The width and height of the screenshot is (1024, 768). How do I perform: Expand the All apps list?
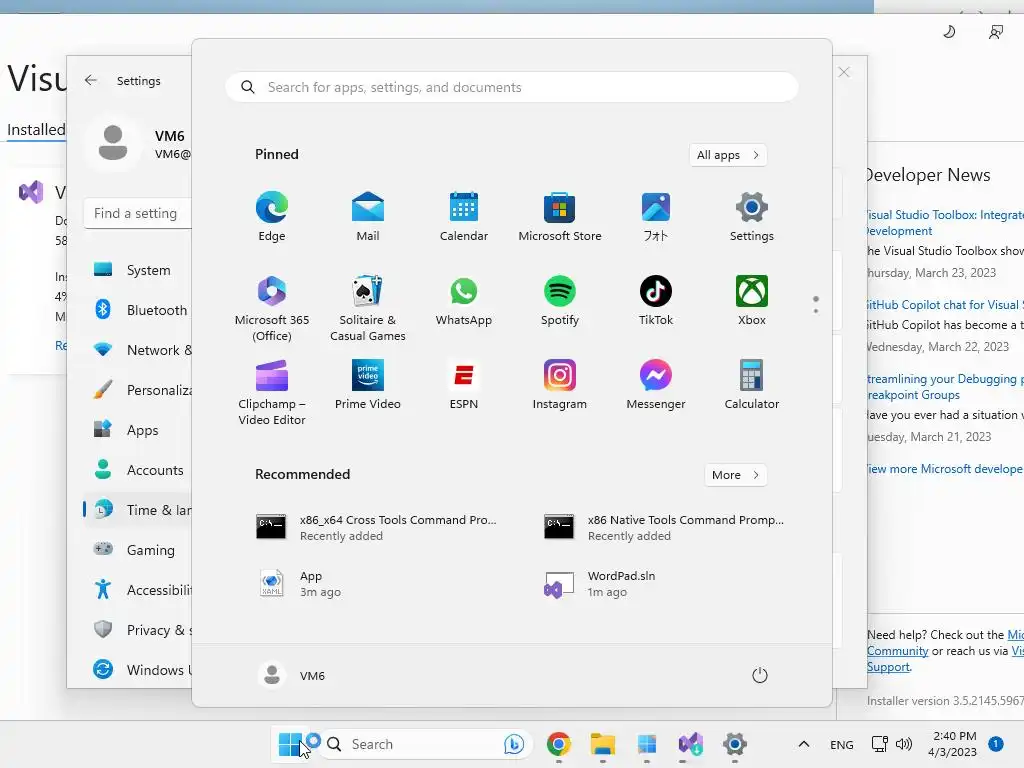(x=728, y=155)
